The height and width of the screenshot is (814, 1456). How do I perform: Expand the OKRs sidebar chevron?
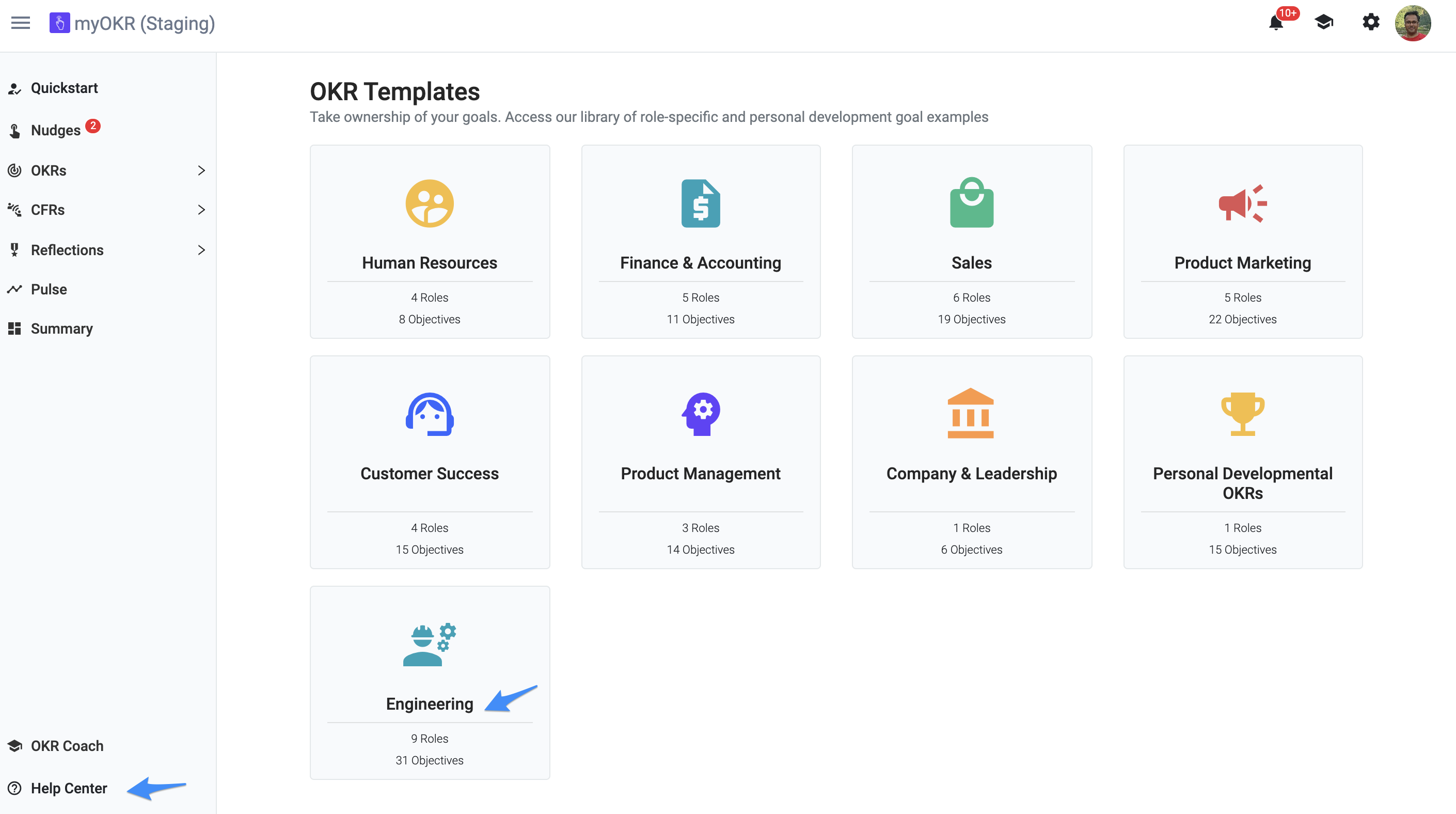(x=201, y=171)
